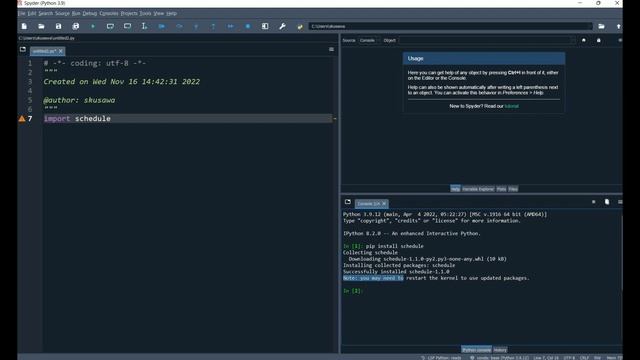Save all files icon
Viewport: 640px width, 360px height.
coord(76,26)
